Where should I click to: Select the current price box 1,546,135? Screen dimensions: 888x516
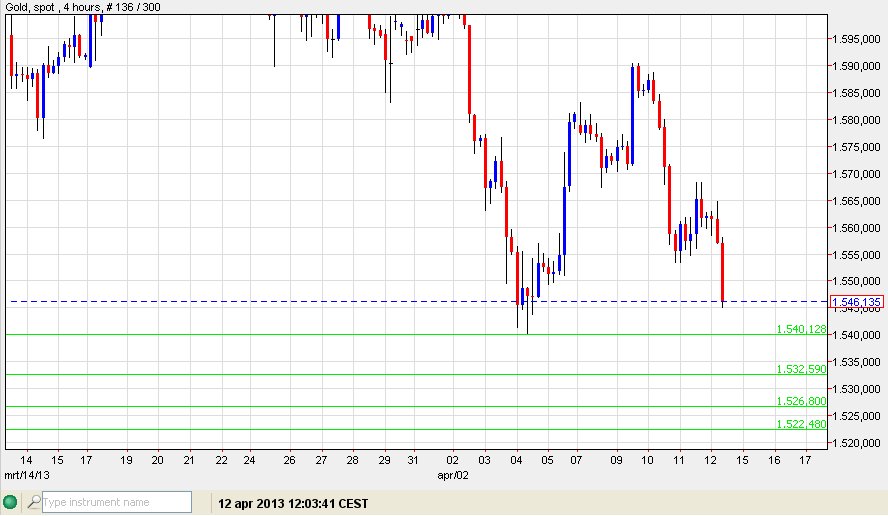click(857, 301)
